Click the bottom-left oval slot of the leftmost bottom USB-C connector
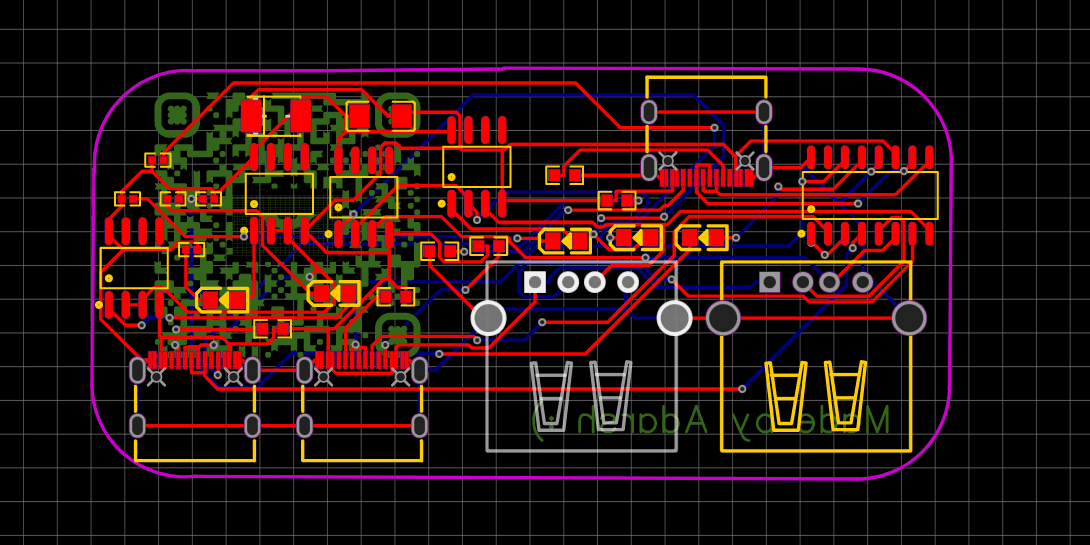The height and width of the screenshot is (545, 1090). coord(138,425)
